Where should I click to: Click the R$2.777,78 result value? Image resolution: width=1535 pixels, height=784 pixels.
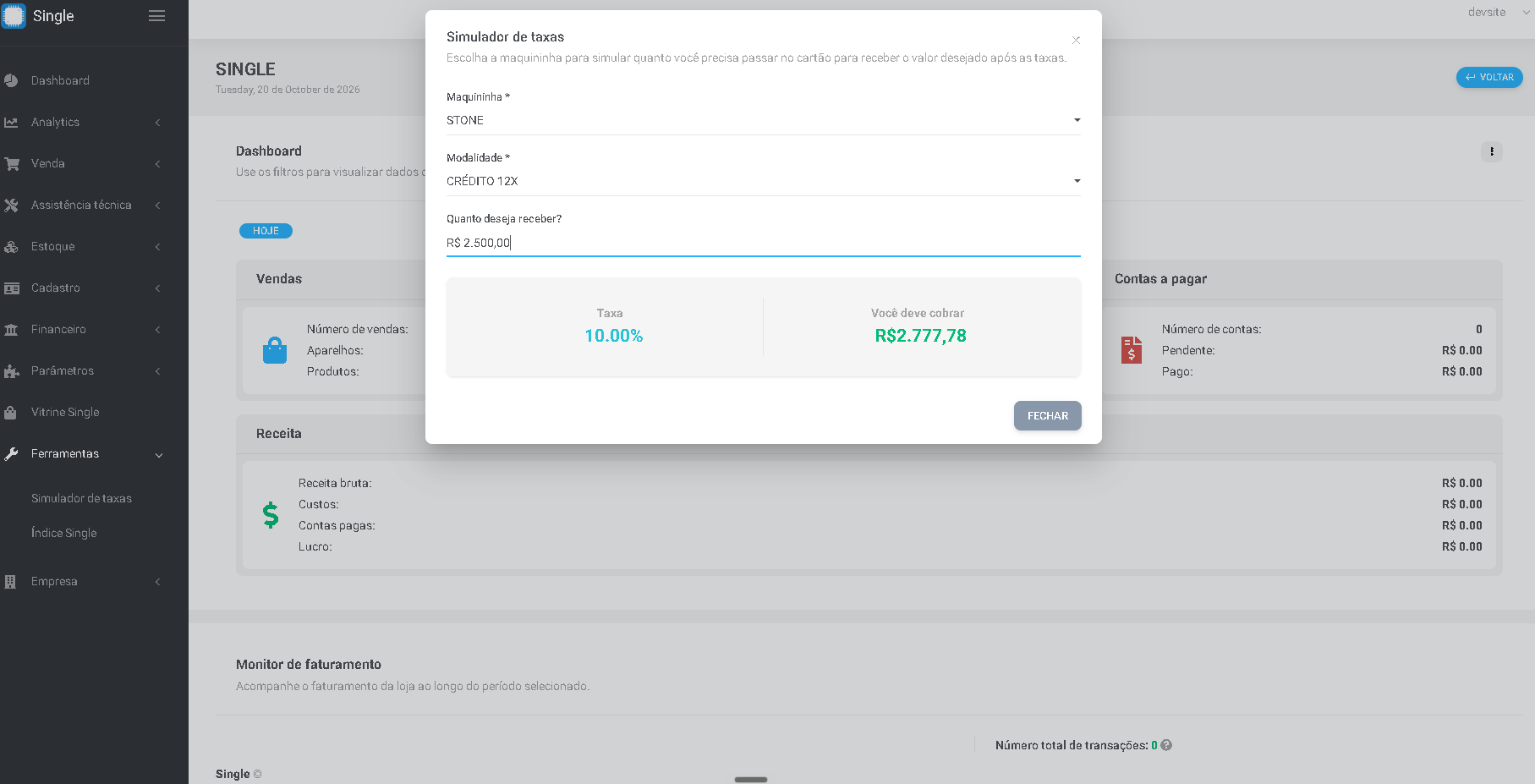click(920, 336)
